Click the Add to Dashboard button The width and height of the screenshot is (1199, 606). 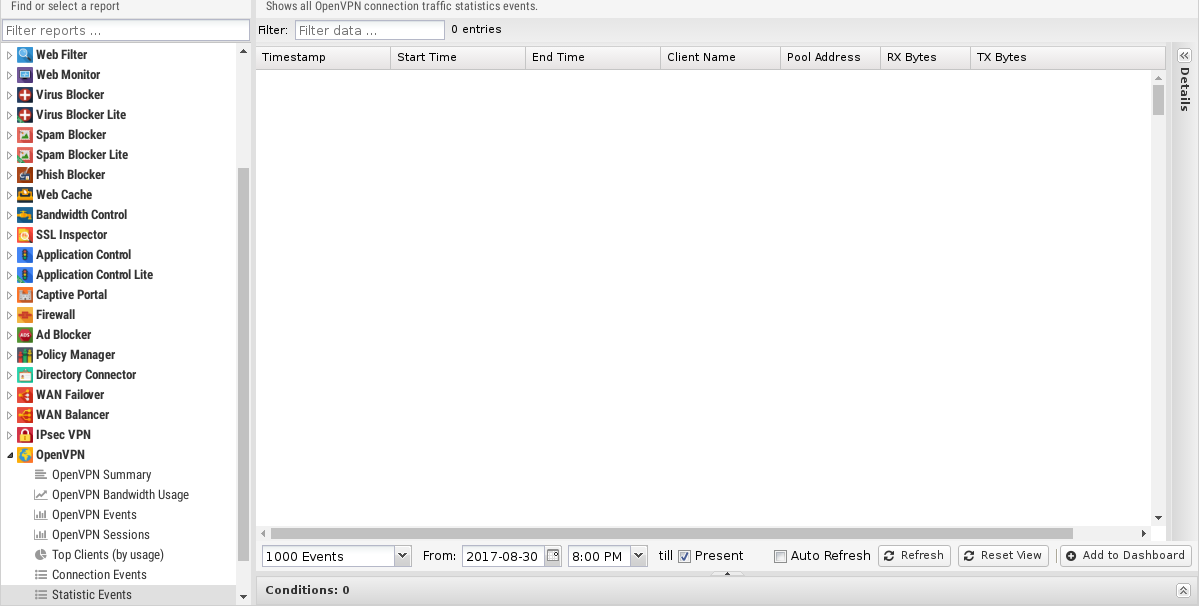tap(1126, 556)
